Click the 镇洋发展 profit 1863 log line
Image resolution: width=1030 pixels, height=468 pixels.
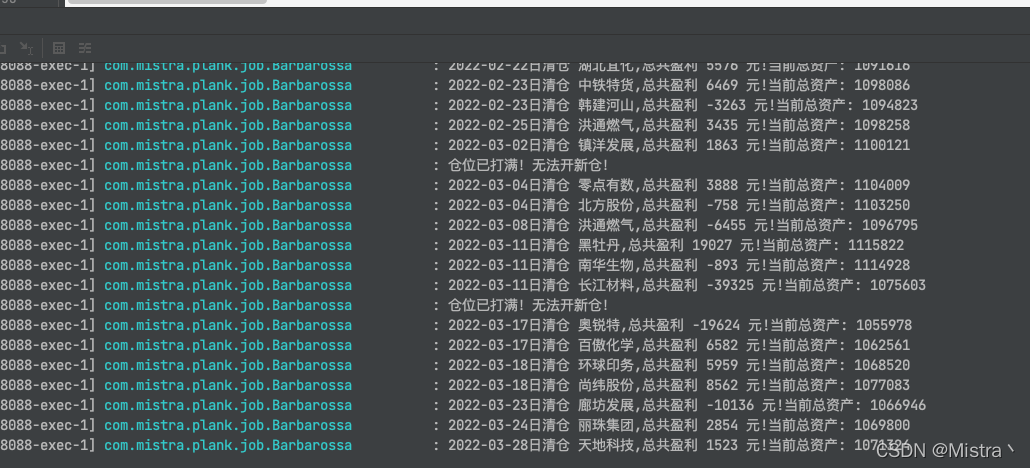[x=455, y=145]
